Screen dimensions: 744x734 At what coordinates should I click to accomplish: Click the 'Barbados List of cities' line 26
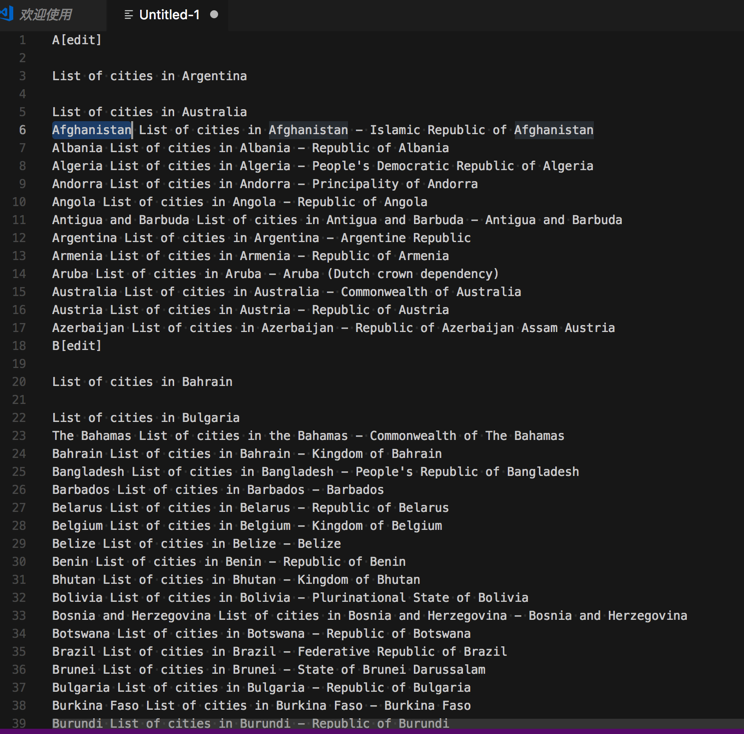218,490
